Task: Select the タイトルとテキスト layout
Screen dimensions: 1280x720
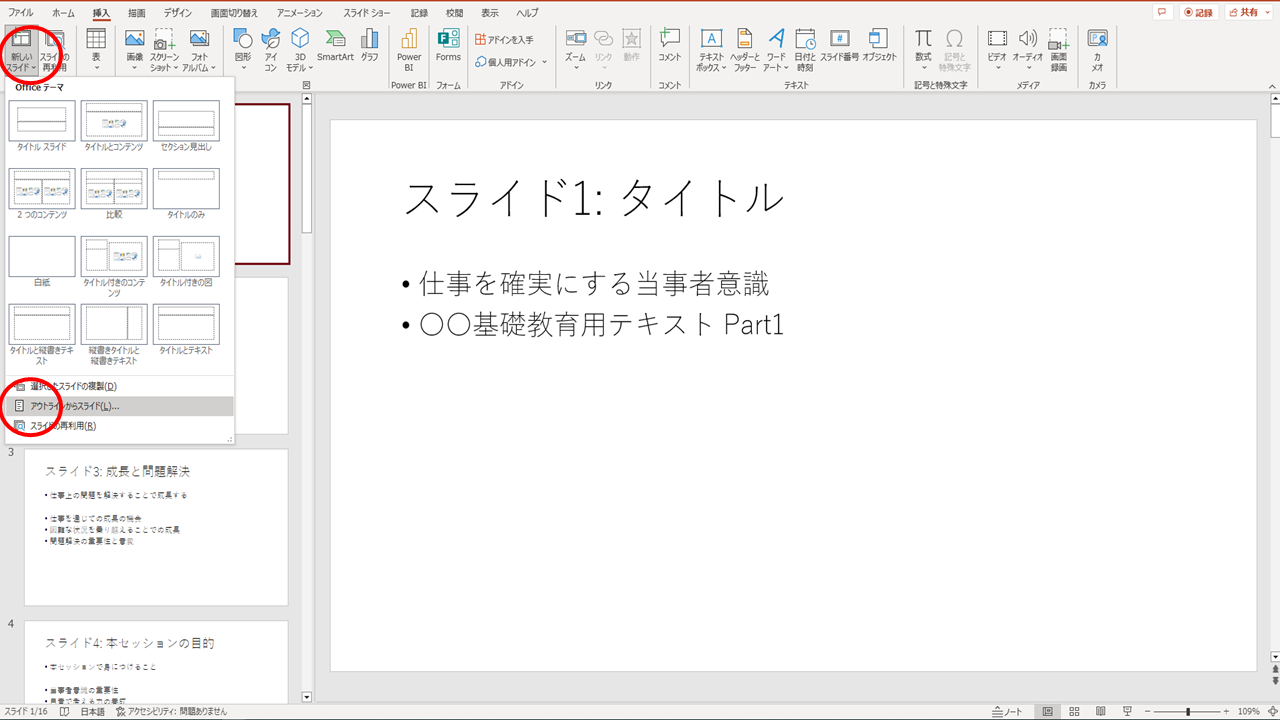Action: [x=186, y=330]
